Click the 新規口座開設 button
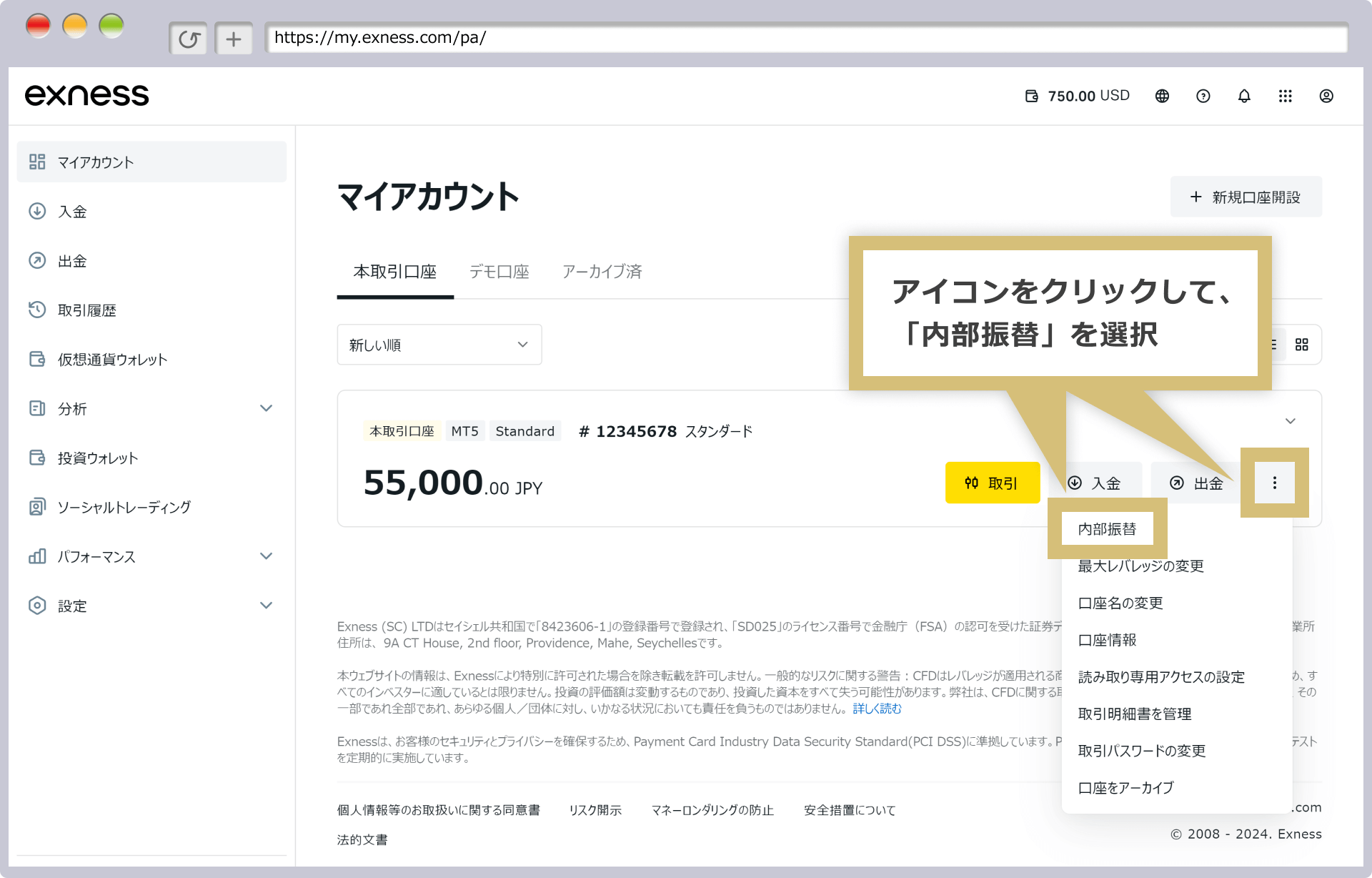Viewport: 1372px width, 878px height. [x=1246, y=197]
